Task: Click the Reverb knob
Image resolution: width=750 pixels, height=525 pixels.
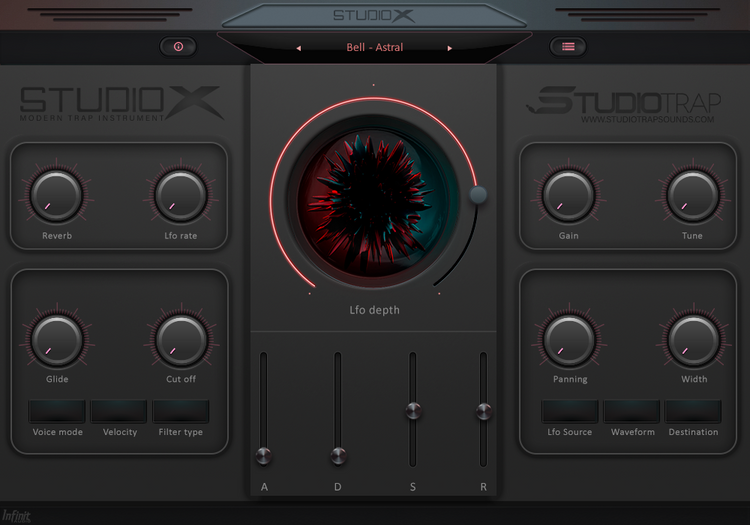Action: click(x=57, y=194)
